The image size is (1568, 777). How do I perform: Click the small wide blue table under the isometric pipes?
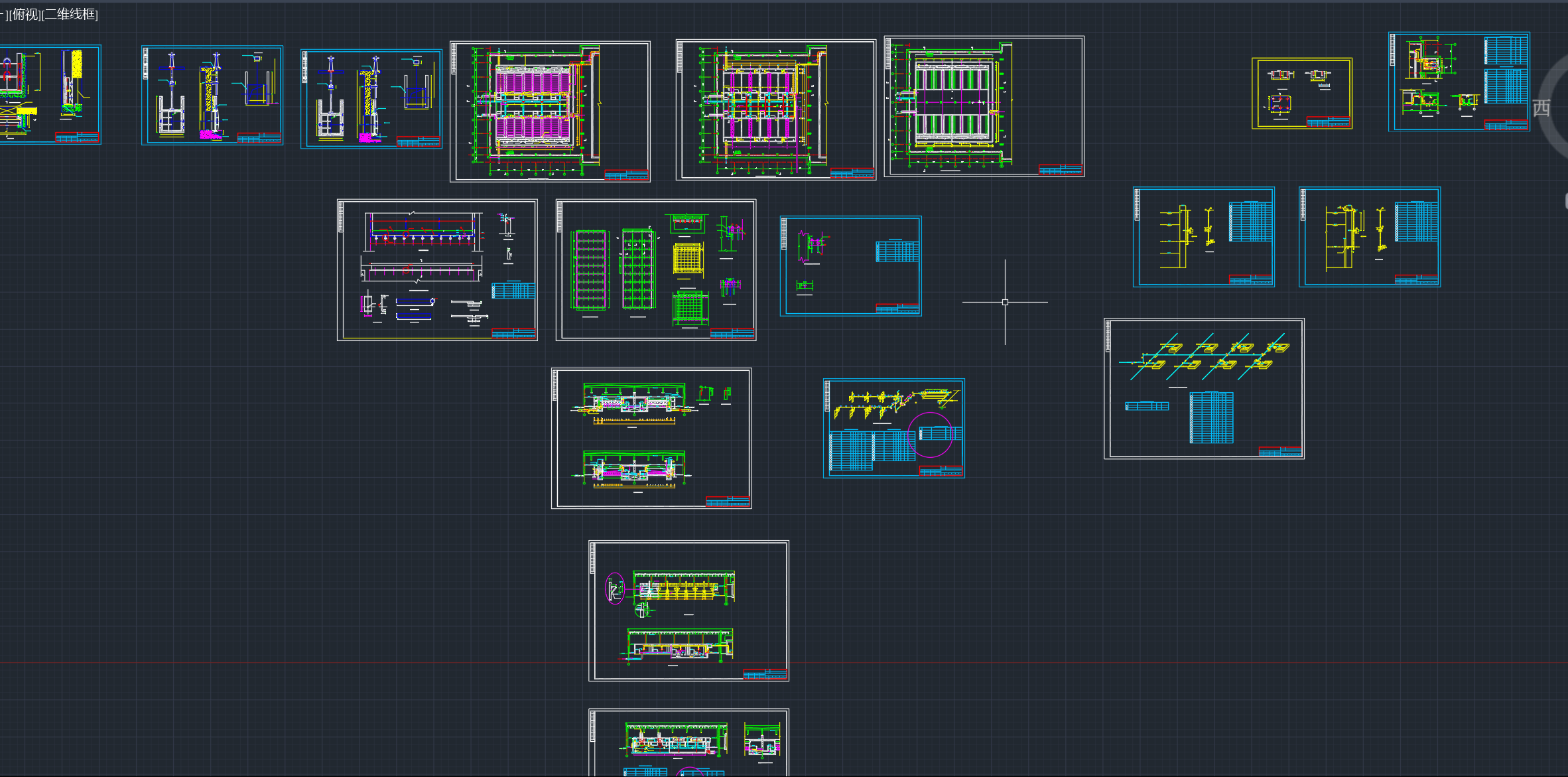[x=1147, y=406]
